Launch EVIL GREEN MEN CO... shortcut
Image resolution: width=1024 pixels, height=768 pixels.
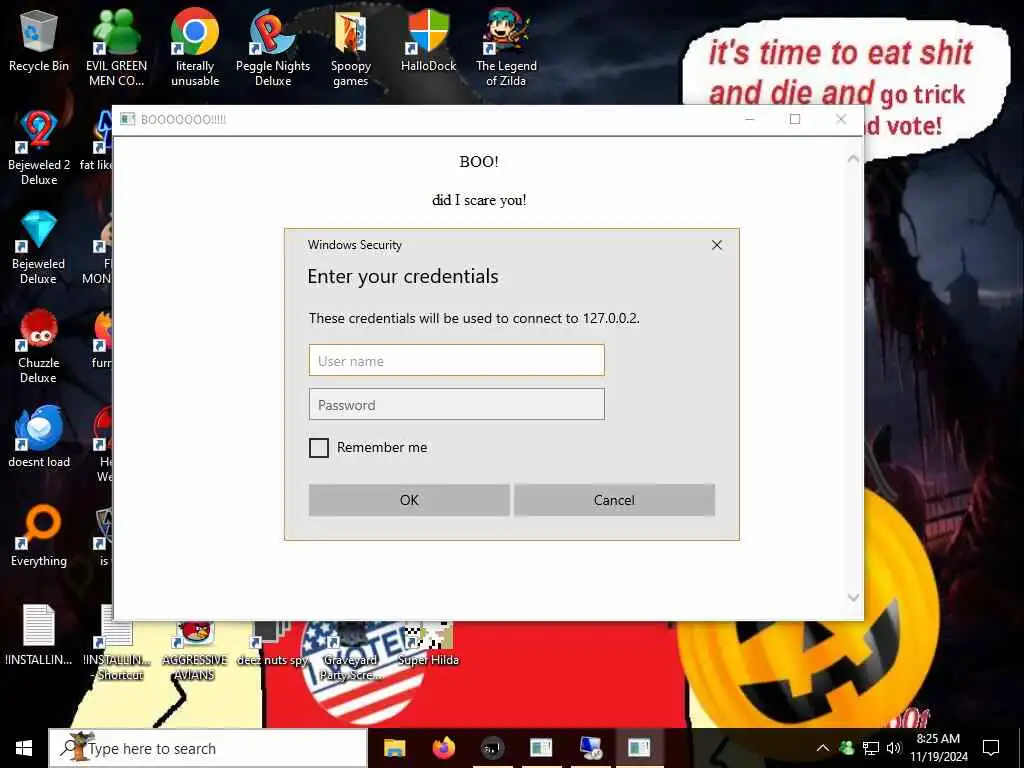coord(116,47)
